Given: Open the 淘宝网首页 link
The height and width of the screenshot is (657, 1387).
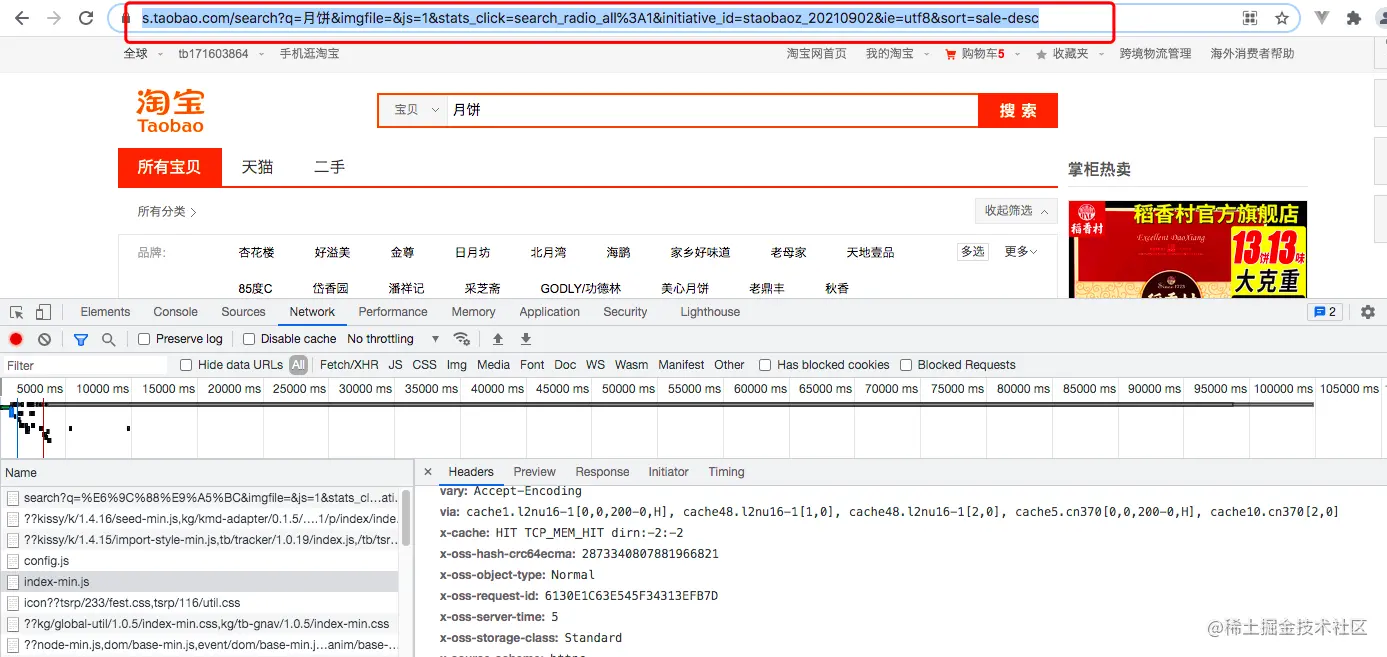Looking at the screenshot, I should (x=816, y=54).
